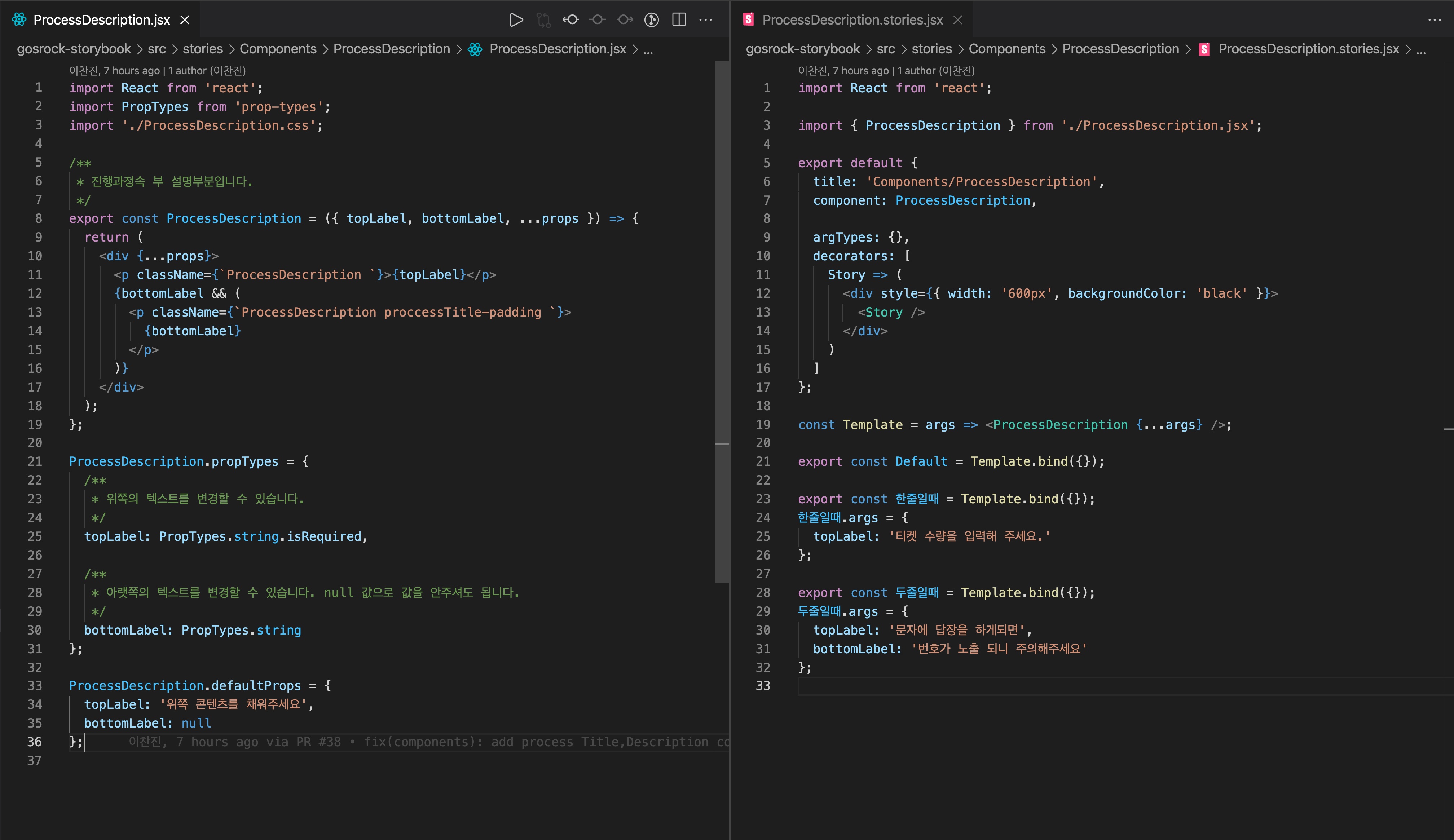Click the ellipsis breadcrumb after ProcessDescription.stories.jsx
Image resolution: width=1454 pixels, height=840 pixels.
[x=1421, y=49]
